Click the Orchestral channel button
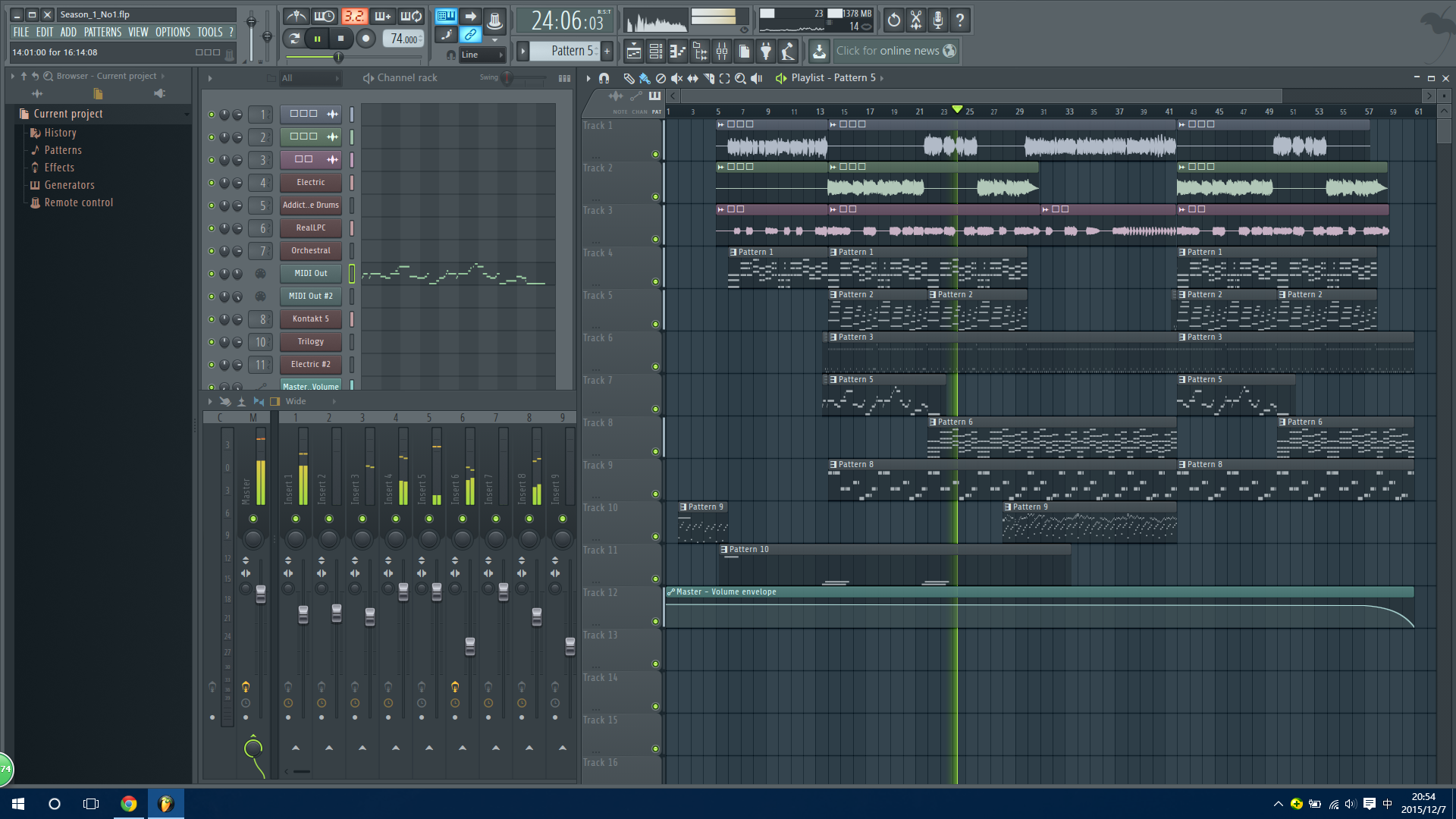Screen dimensions: 1456x819 pyautogui.click(x=311, y=251)
